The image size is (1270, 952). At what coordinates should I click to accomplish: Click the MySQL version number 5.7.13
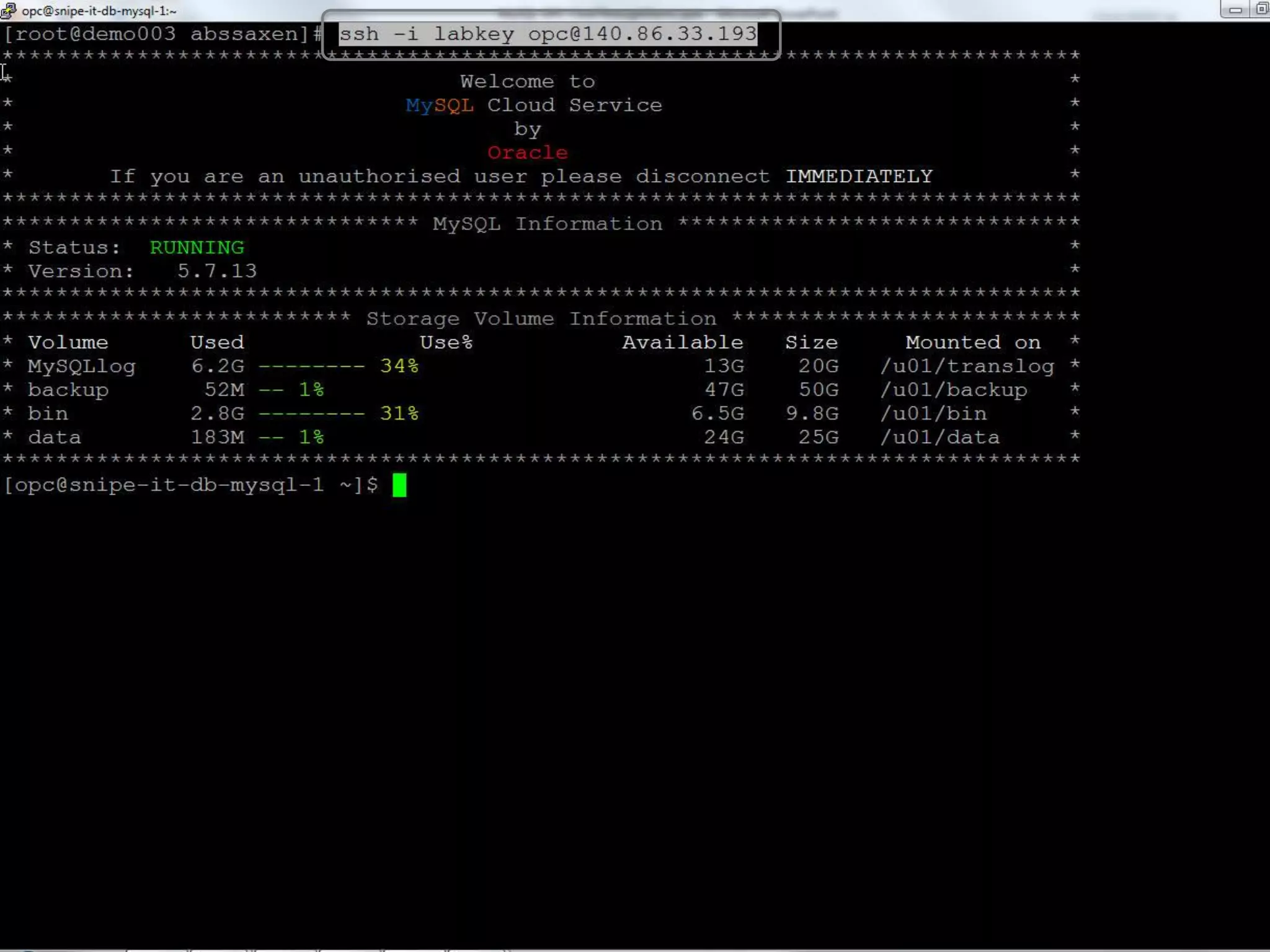(216, 271)
